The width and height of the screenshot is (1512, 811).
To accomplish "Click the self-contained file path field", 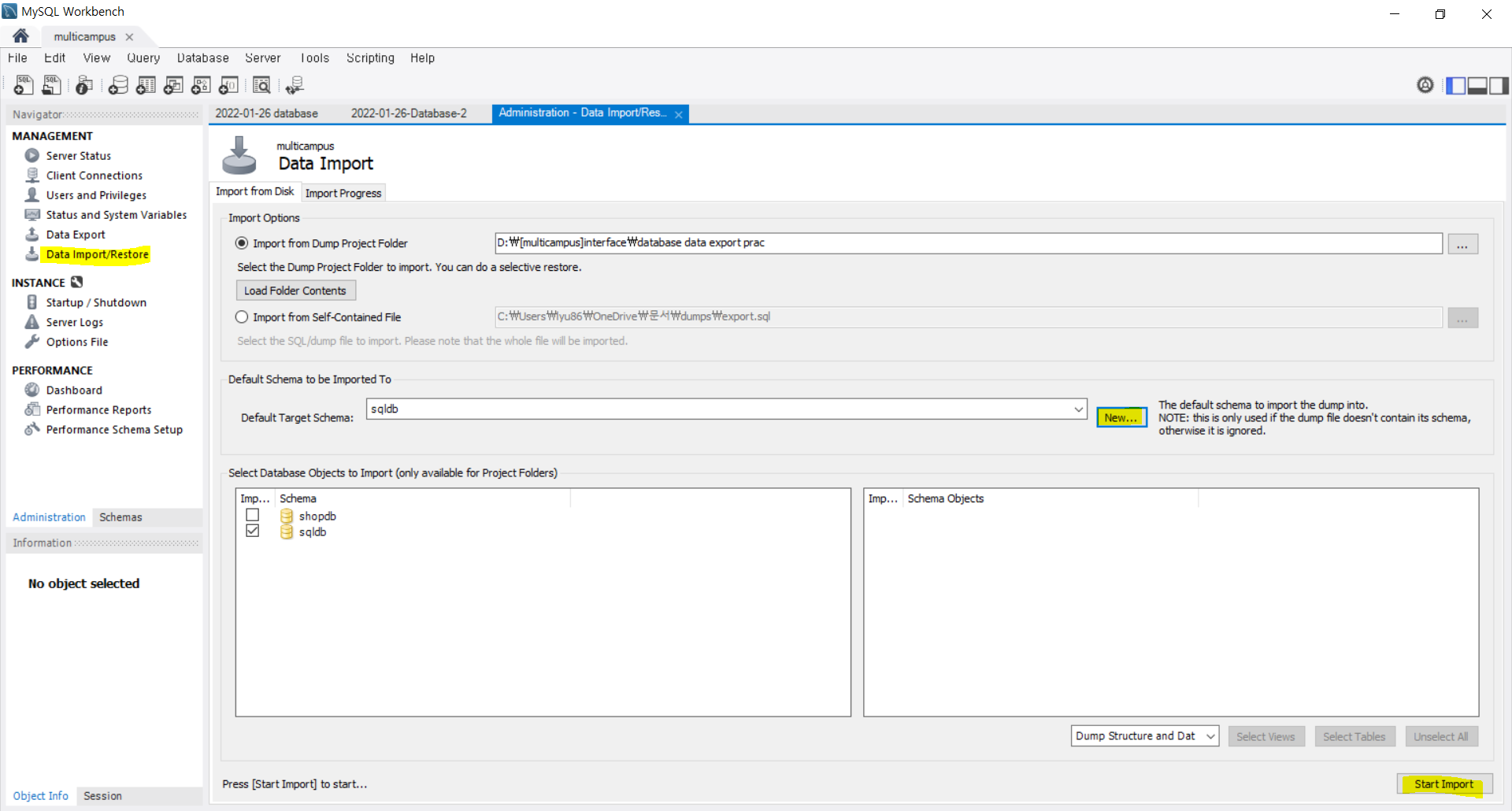I will pos(968,317).
